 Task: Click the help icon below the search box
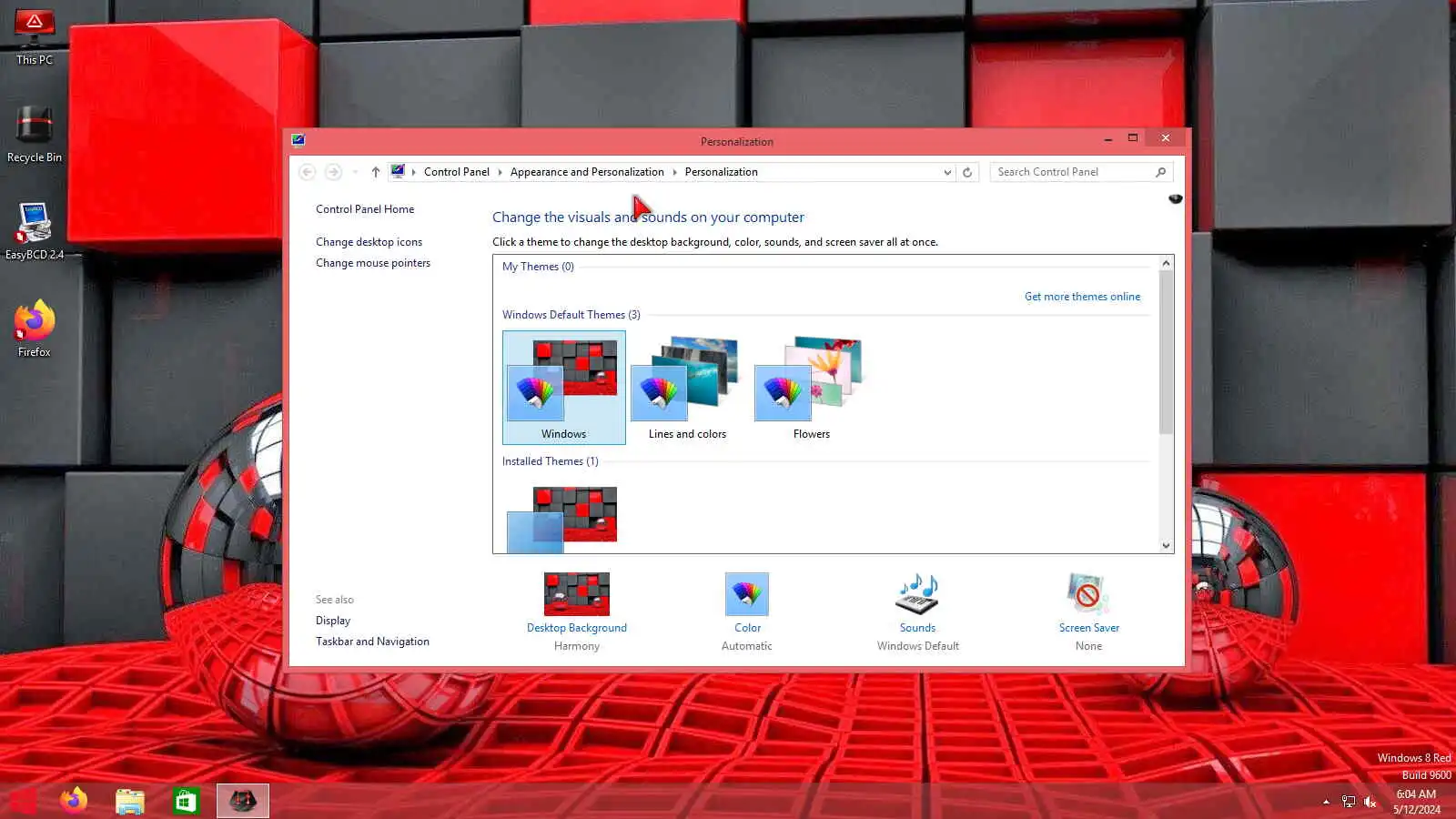1175,198
